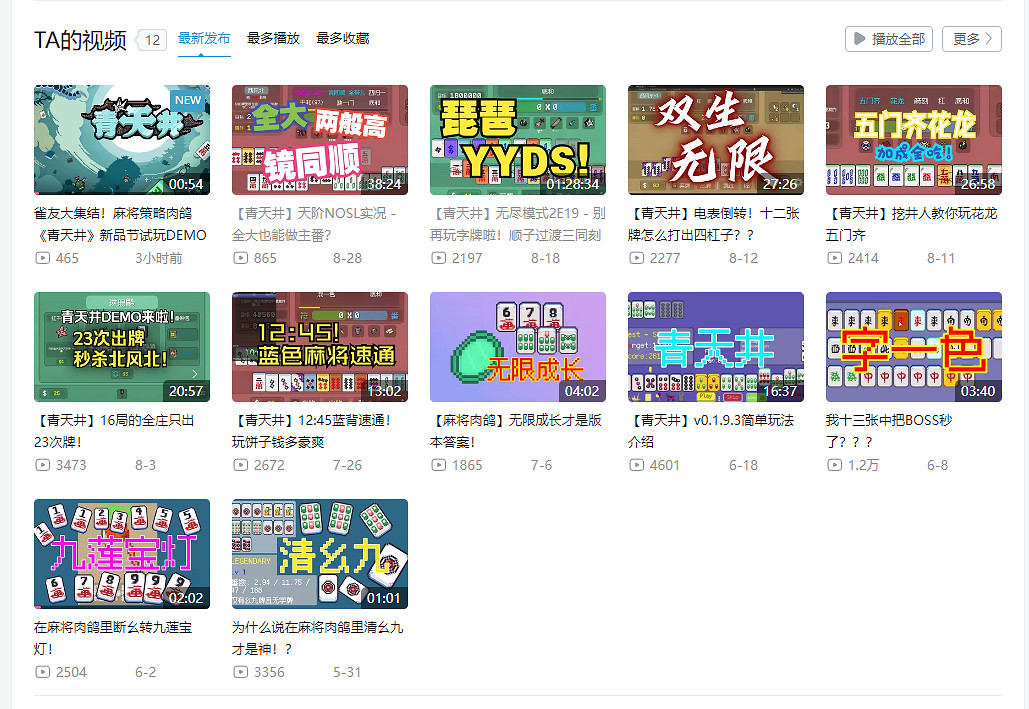Open the 五门齐花龙 video thumbnail
Viewport: 1029px width, 709px height.
913,139
